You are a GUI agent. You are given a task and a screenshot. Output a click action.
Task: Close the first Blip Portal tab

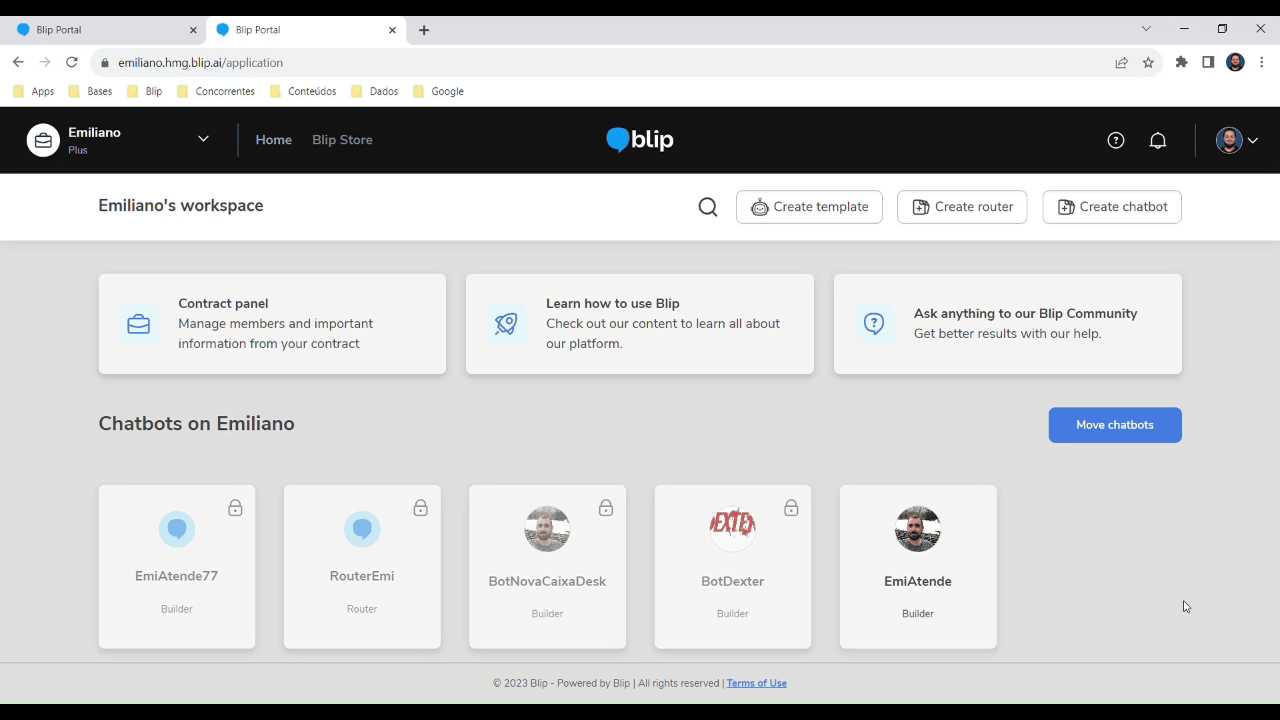click(193, 30)
